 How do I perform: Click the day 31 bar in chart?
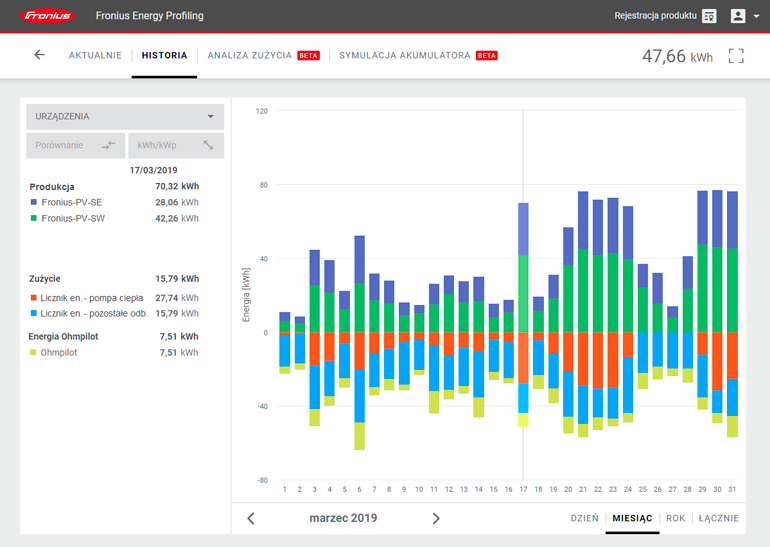click(x=732, y=314)
